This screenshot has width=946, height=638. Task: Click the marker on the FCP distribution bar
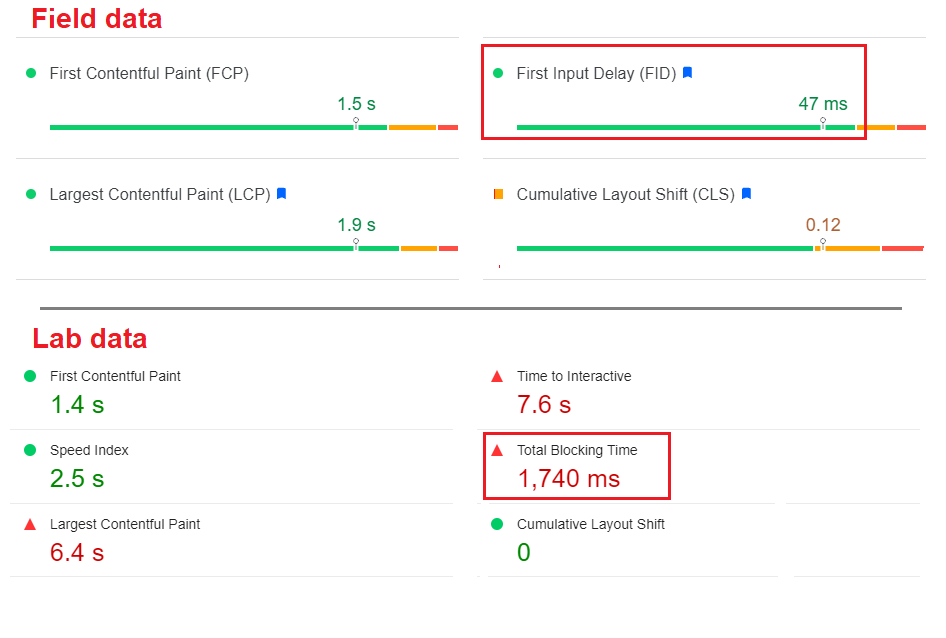[355, 121]
